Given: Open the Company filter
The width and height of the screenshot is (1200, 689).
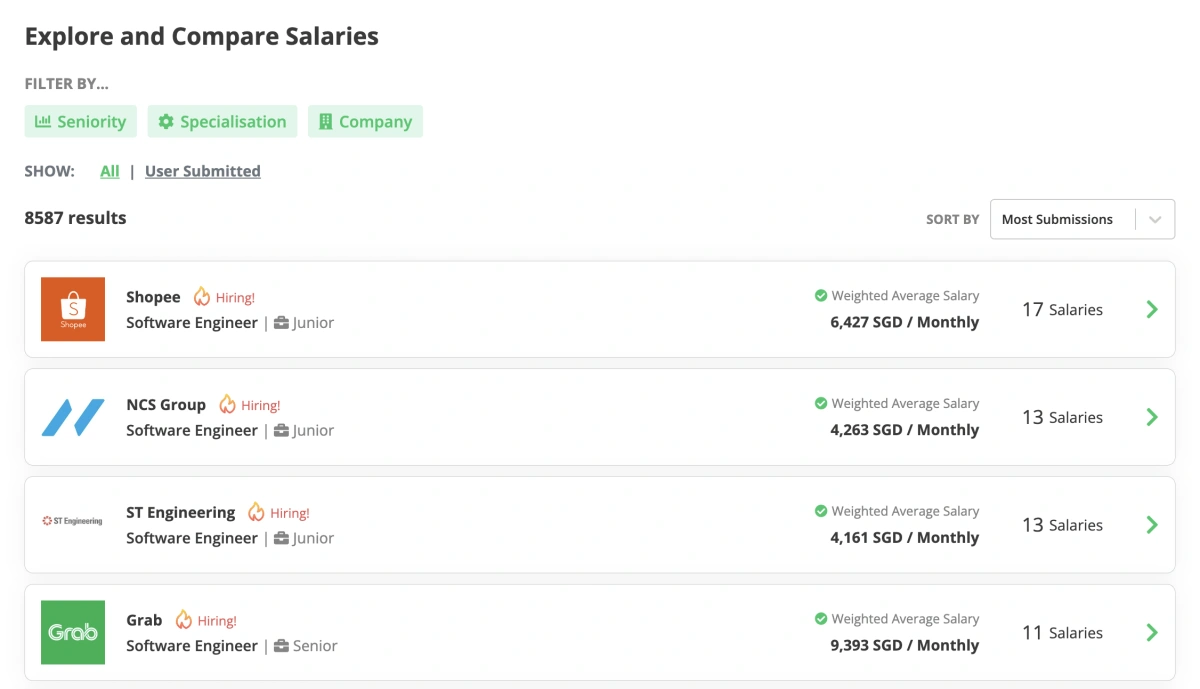Looking at the screenshot, I should [x=365, y=121].
